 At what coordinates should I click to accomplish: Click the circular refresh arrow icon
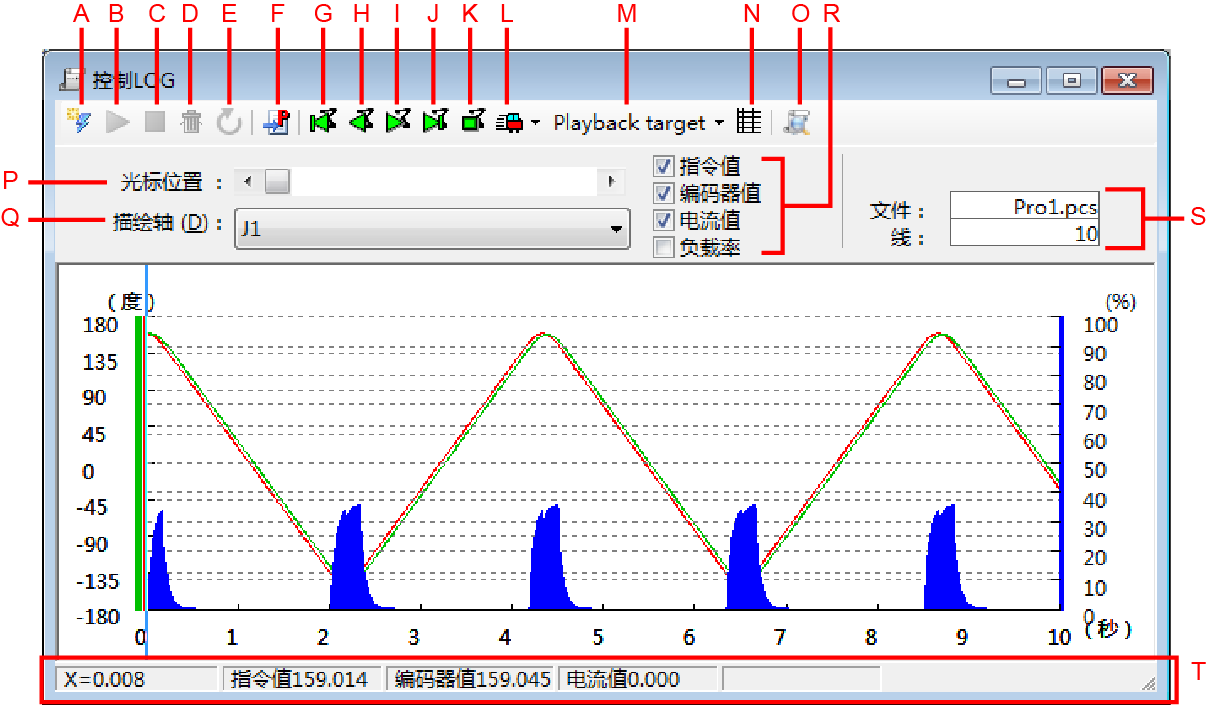point(229,122)
